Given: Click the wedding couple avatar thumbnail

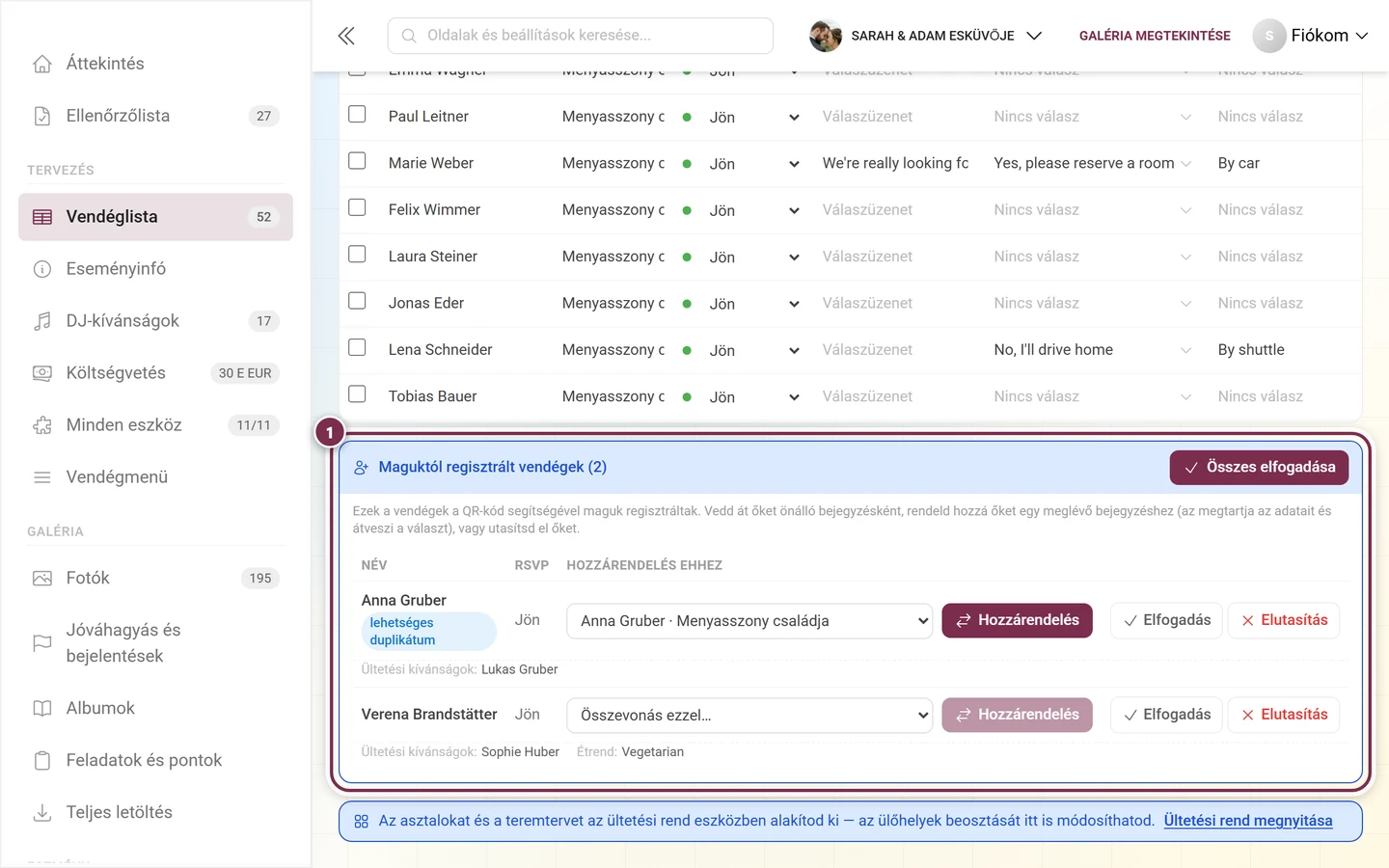Looking at the screenshot, I should [826, 36].
